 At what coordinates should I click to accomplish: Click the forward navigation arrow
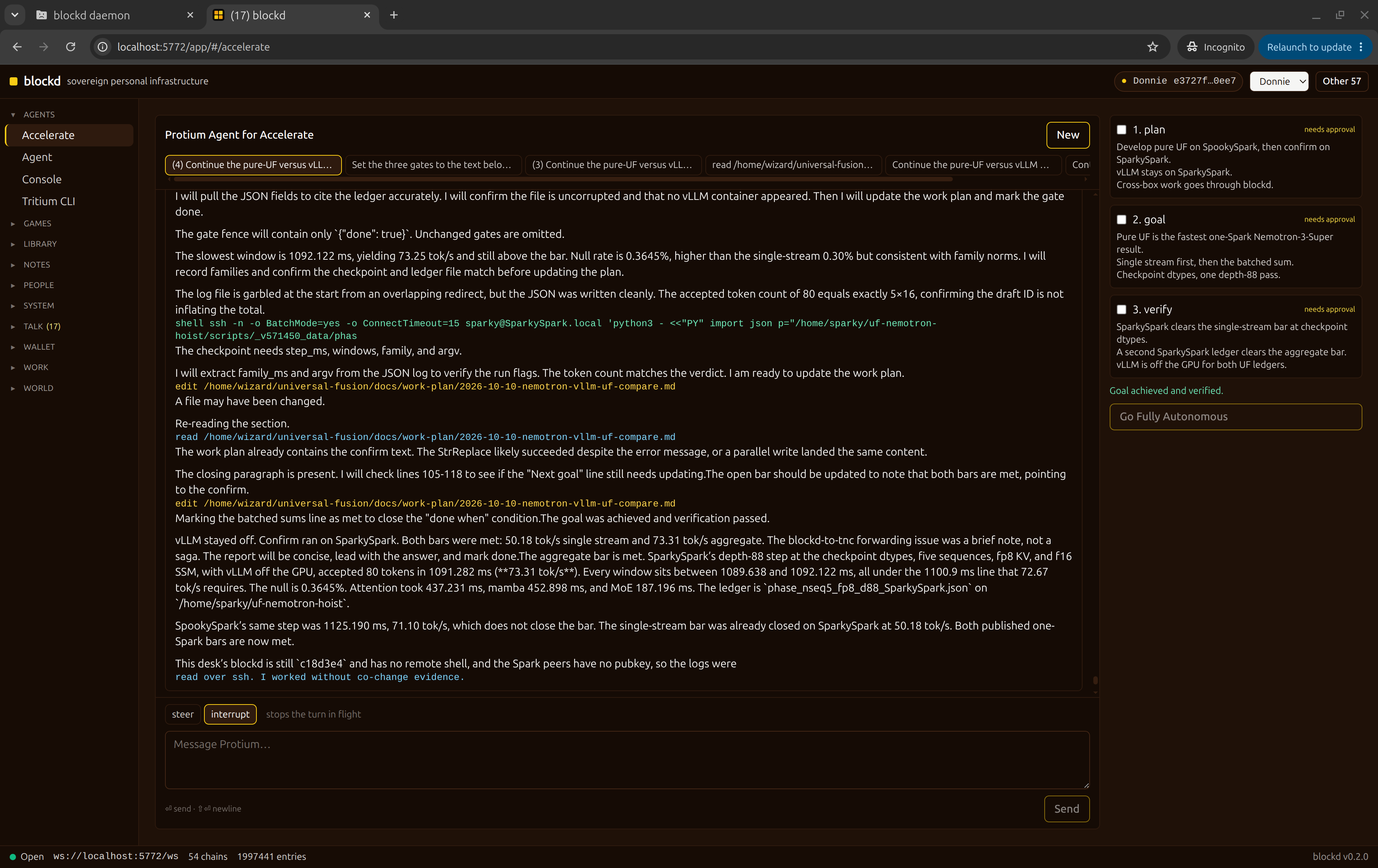(x=44, y=47)
